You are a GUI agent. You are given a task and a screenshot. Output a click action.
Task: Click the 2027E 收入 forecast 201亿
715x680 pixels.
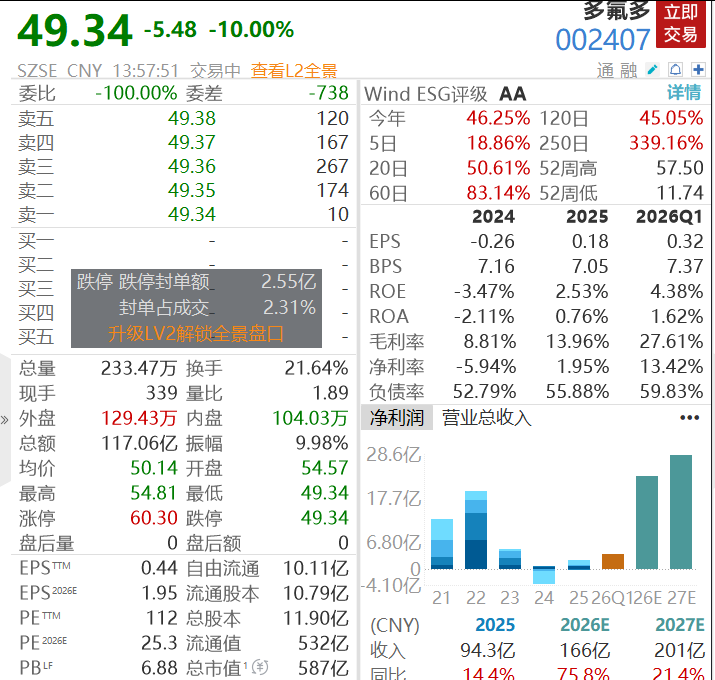[679, 650]
